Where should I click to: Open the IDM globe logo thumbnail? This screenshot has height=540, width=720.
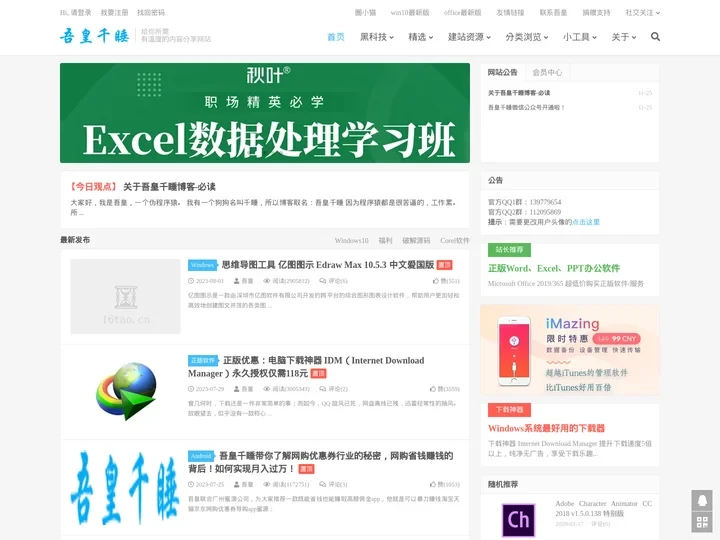(125, 391)
